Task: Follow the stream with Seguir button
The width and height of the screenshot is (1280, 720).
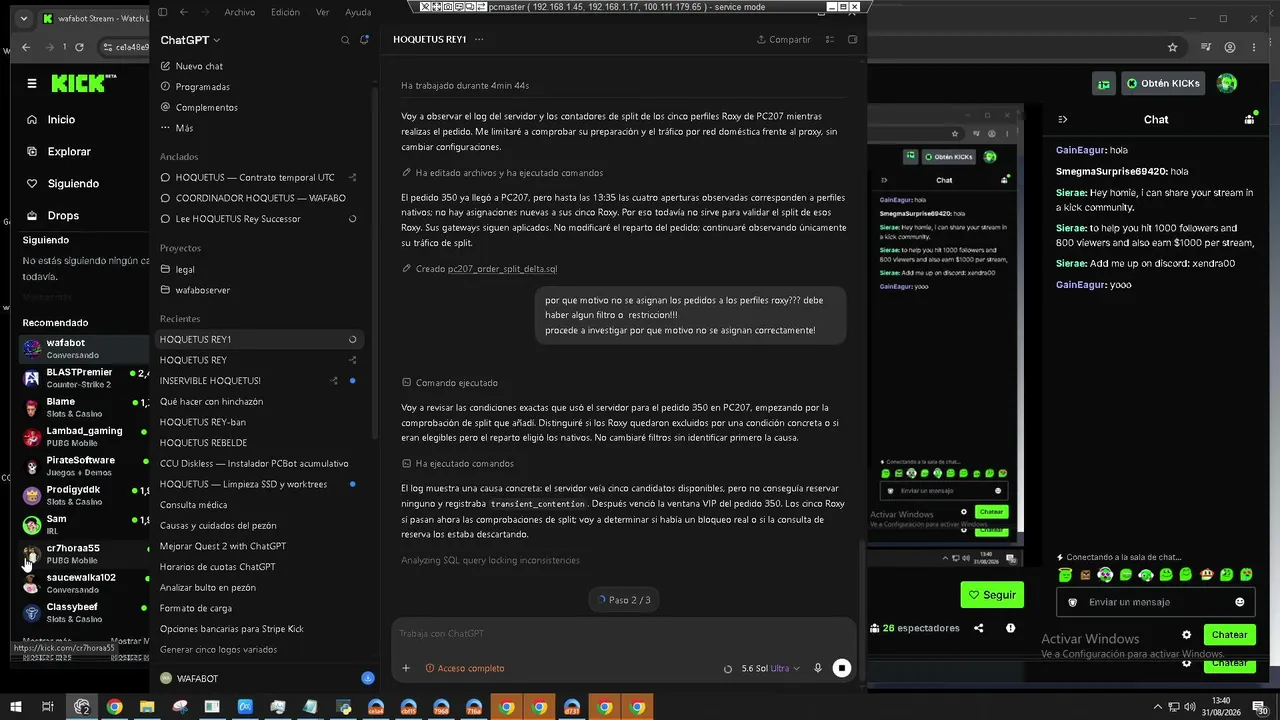Action: [x=992, y=594]
